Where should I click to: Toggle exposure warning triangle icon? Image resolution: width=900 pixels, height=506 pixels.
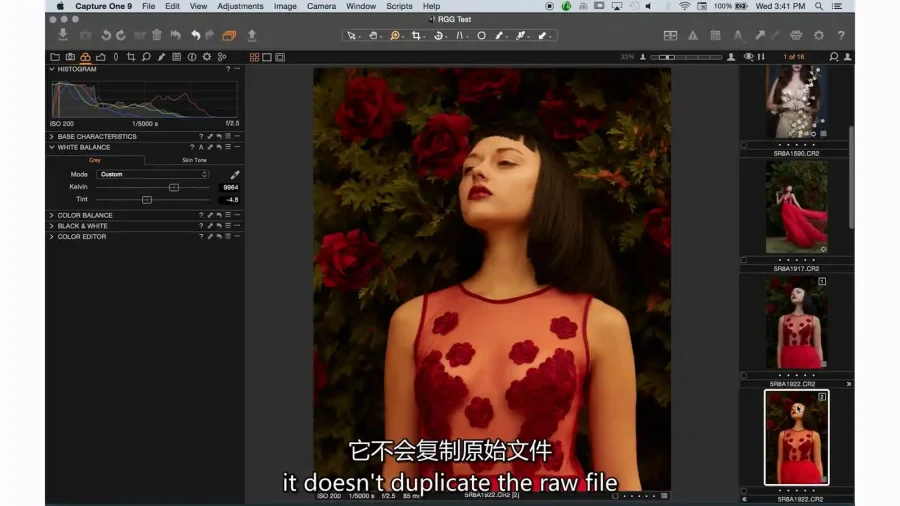tap(693, 36)
